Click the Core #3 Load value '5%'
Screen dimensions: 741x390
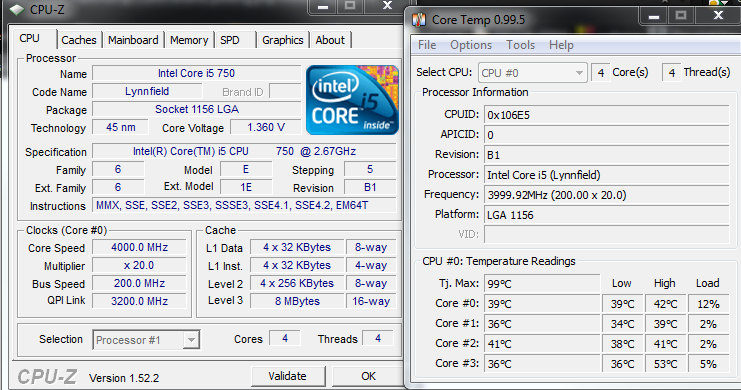(708, 364)
